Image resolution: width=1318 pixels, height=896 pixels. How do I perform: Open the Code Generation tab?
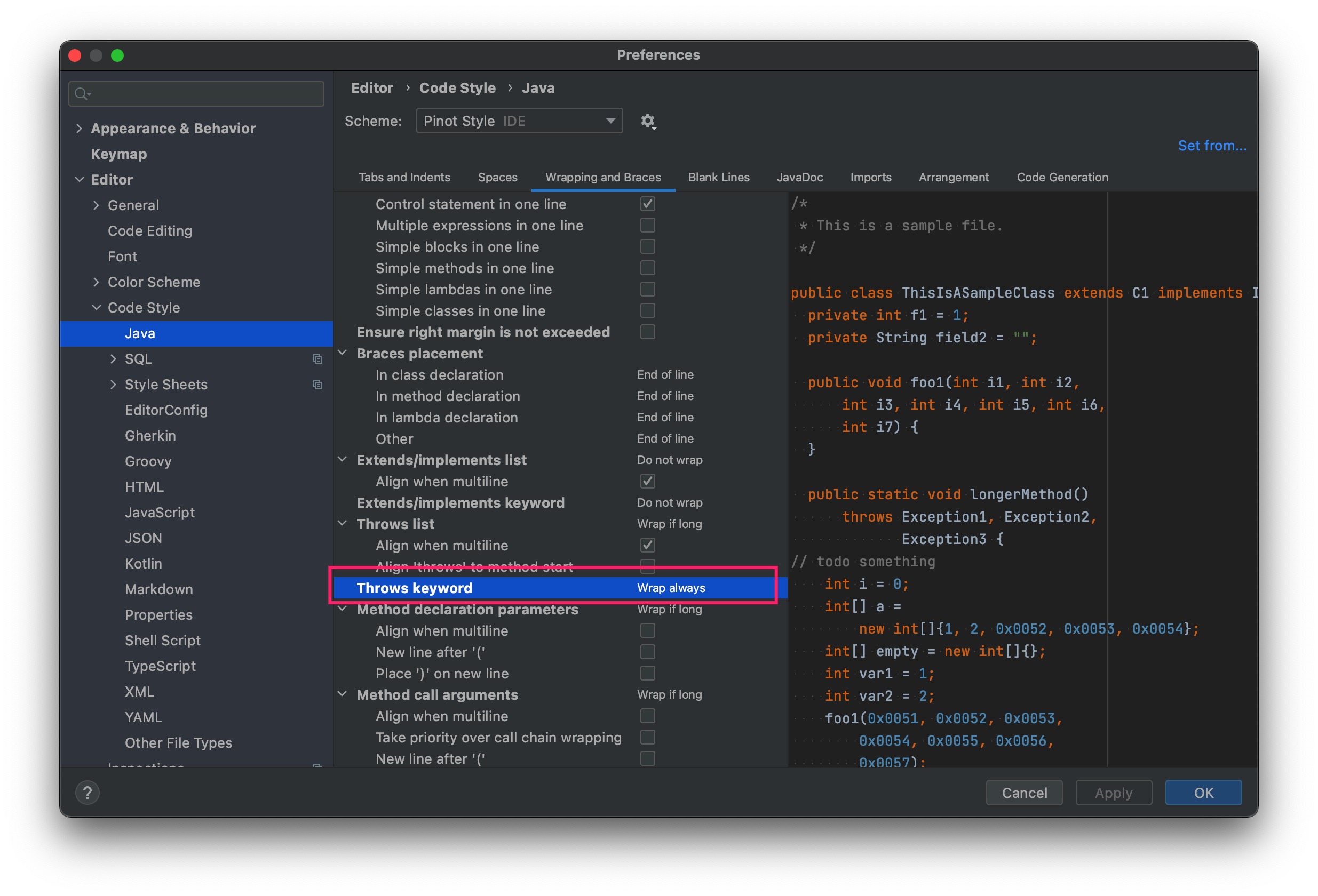[x=1062, y=178]
